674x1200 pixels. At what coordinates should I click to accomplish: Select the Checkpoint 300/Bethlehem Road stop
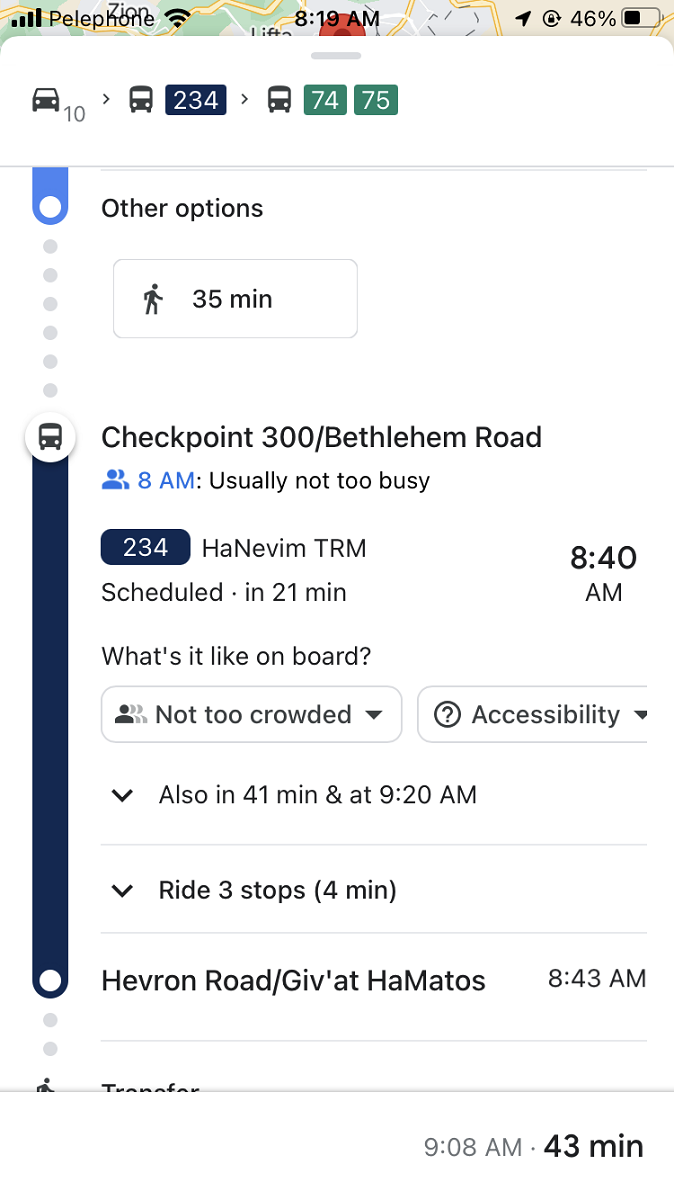click(320, 437)
